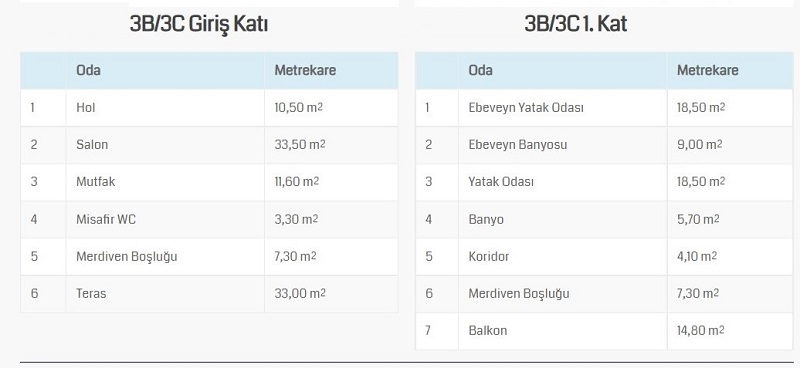The image size is (800, 368).
Task: Select the Ebeveyn Yatak Odası row
Action: coord(604,108)
